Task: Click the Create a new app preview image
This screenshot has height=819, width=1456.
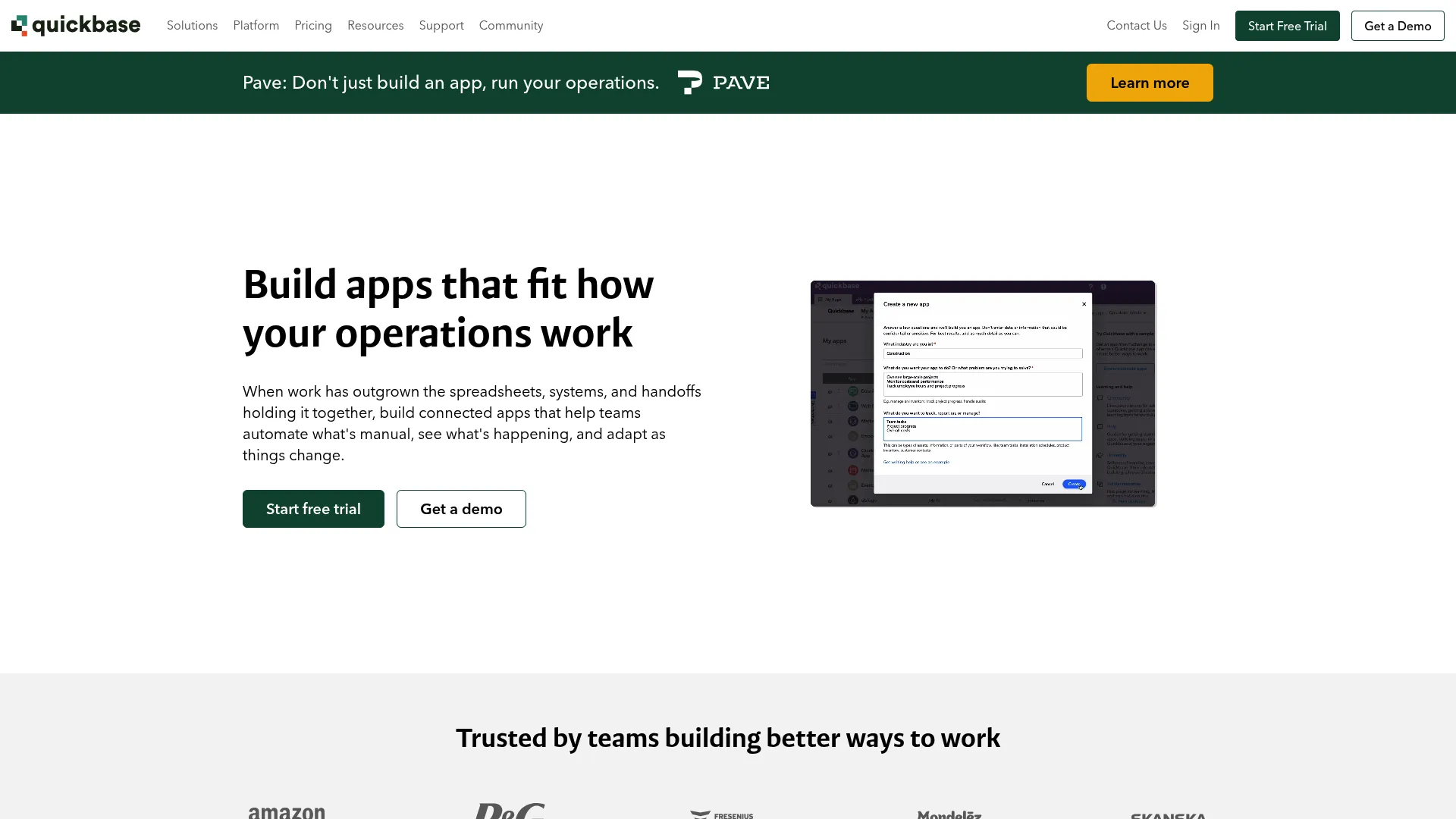Action: point(983,394)
